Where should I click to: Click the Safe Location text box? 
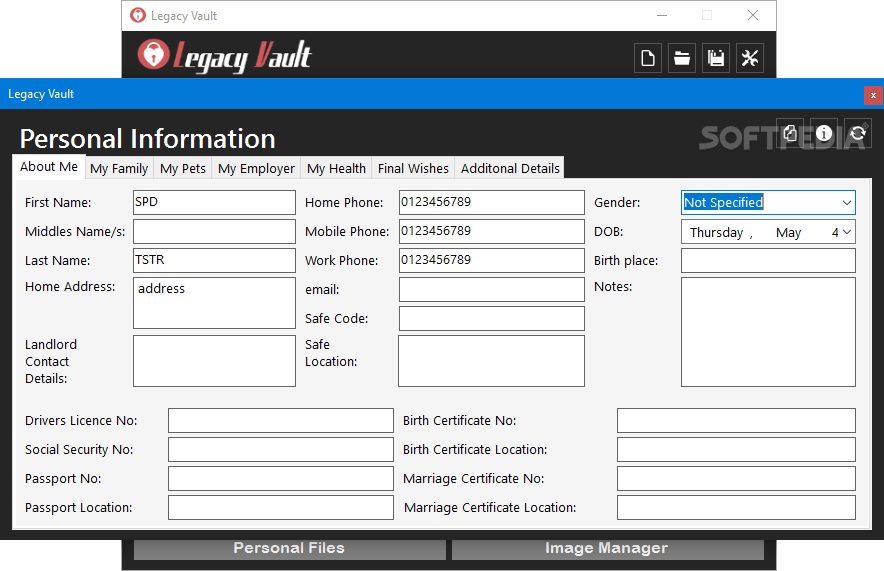pyautogui.click(x=492, y=361)
